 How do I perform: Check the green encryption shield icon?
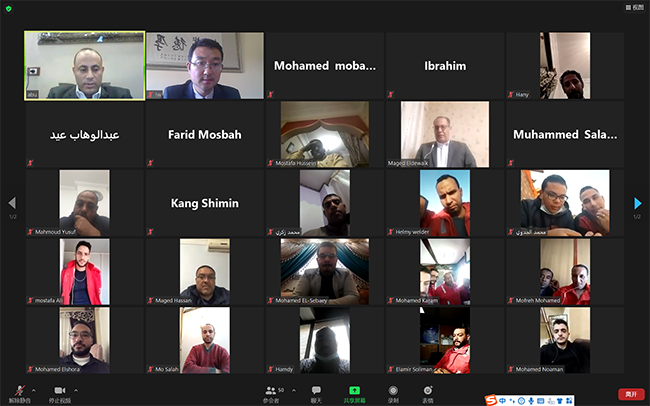(9, 8)
